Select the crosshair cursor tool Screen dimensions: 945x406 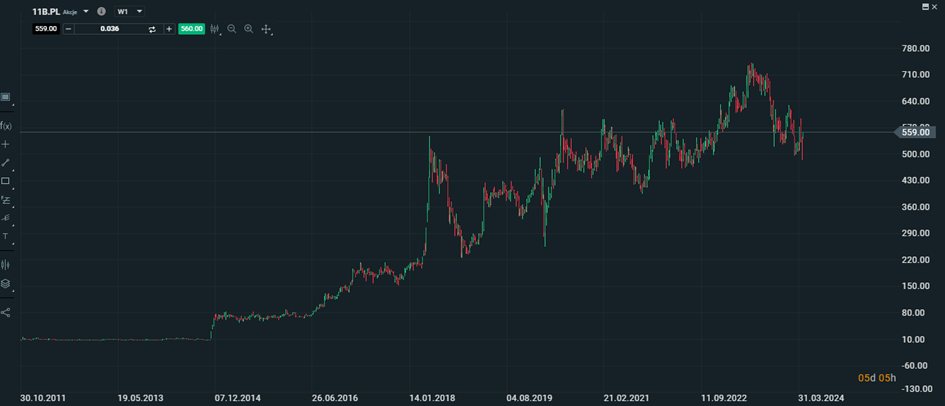point(266,29)
